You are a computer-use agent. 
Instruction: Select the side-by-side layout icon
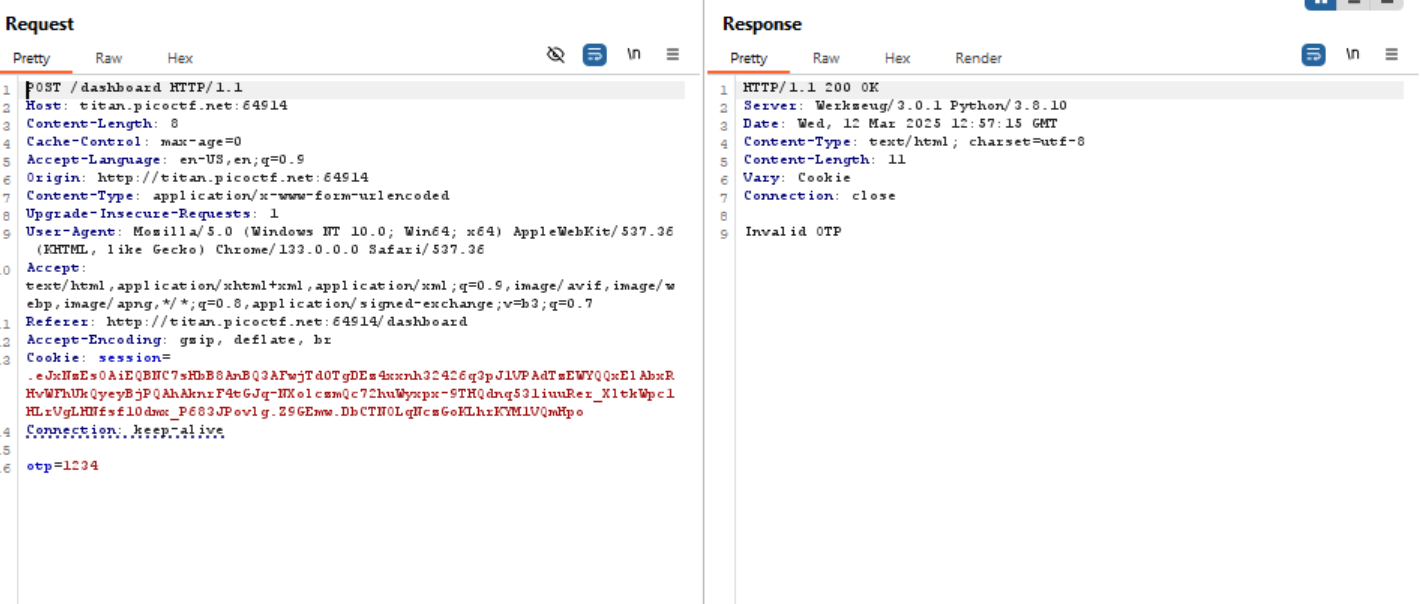[x=1320, y=3]
